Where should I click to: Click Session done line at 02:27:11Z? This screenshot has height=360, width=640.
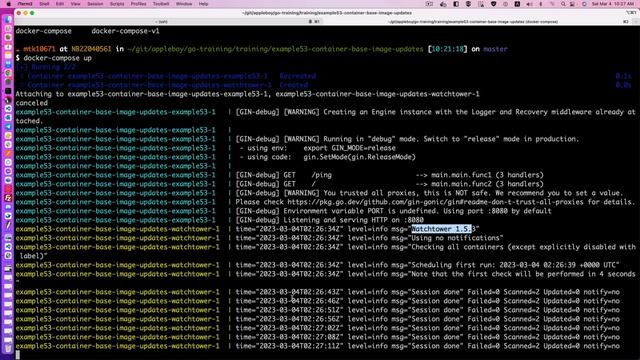pyautogui.click(x=318, y=346)
